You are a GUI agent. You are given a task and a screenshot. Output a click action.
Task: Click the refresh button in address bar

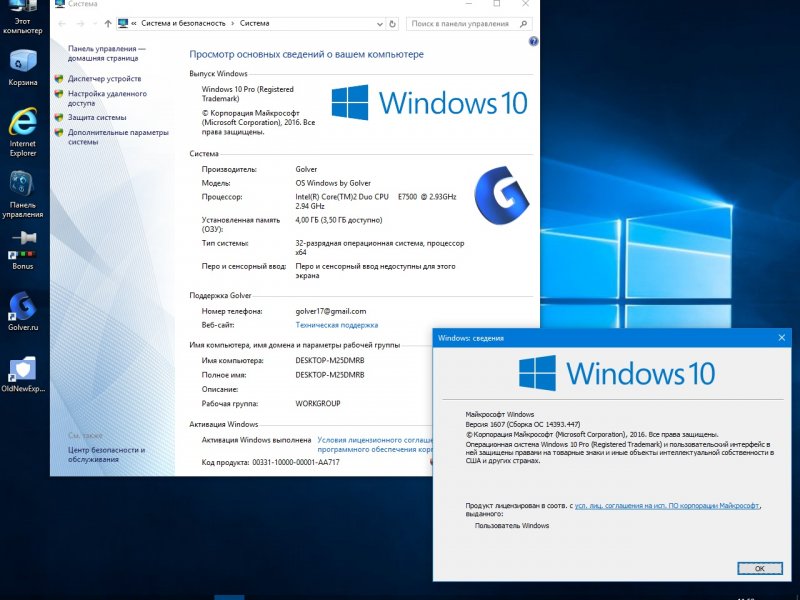tap(392, 23)
